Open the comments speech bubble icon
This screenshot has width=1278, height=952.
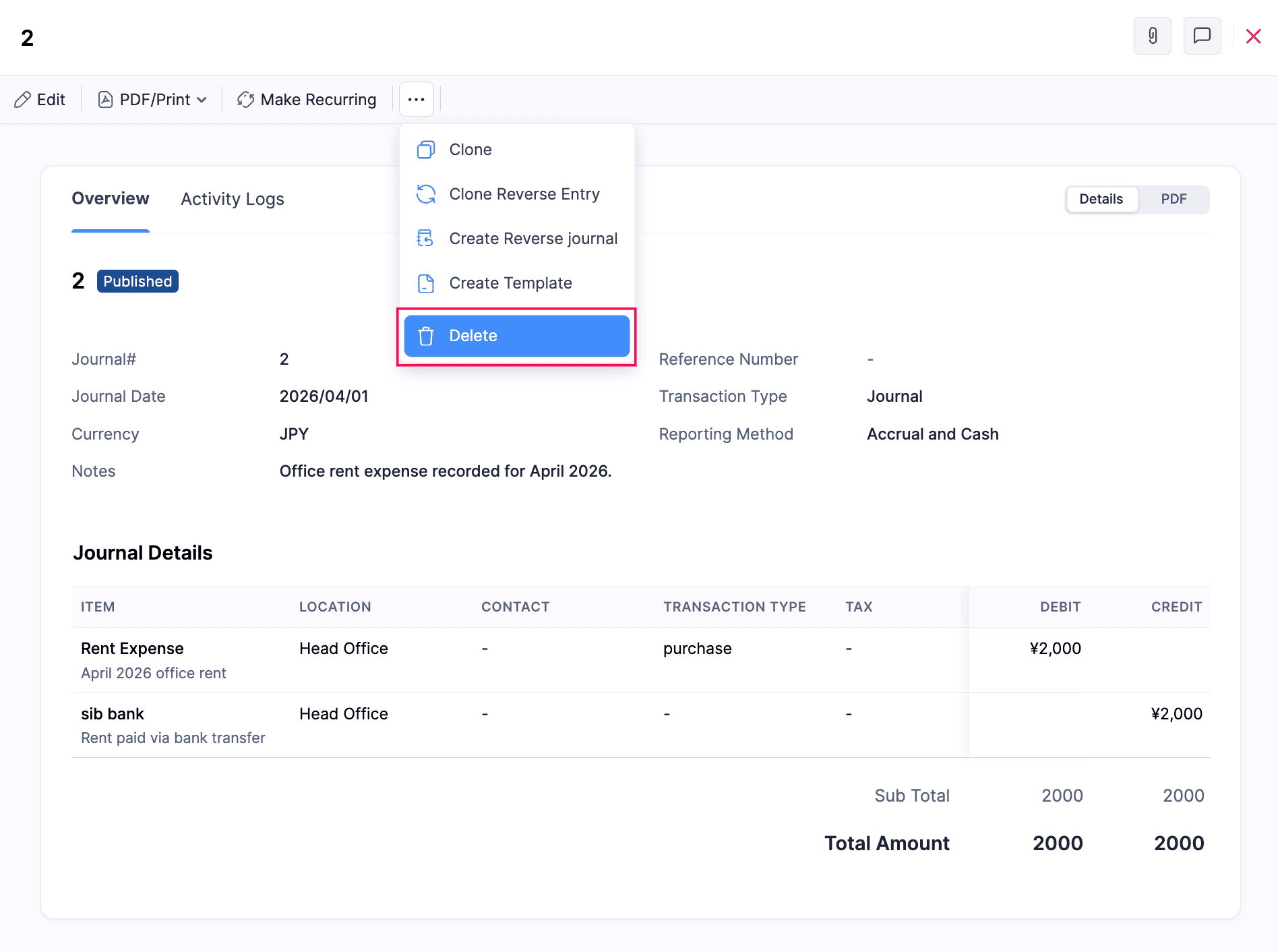click(x=1202, y=36)
